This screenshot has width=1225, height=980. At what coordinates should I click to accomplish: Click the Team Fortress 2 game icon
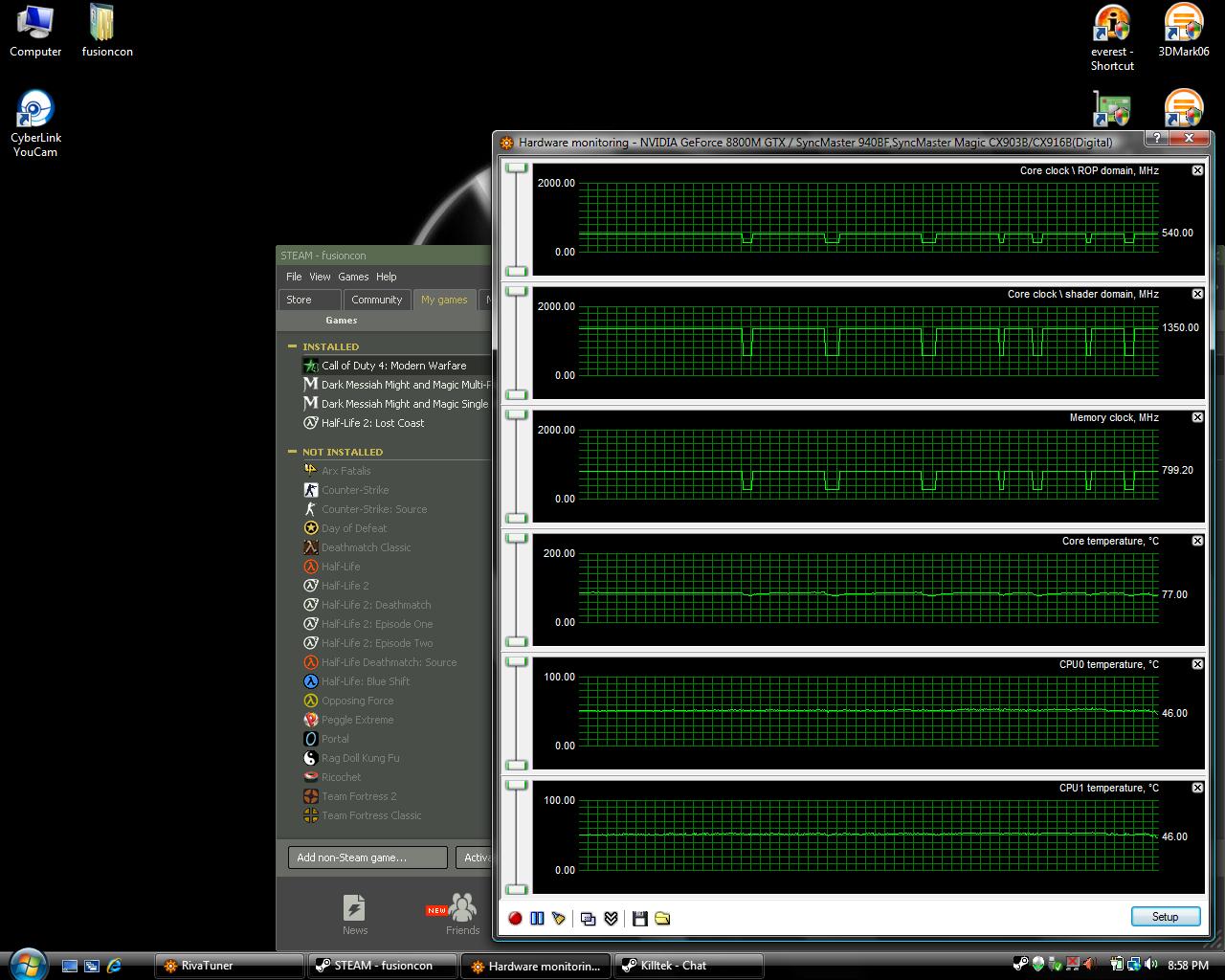pyautogui.click(x=310, y=796)
